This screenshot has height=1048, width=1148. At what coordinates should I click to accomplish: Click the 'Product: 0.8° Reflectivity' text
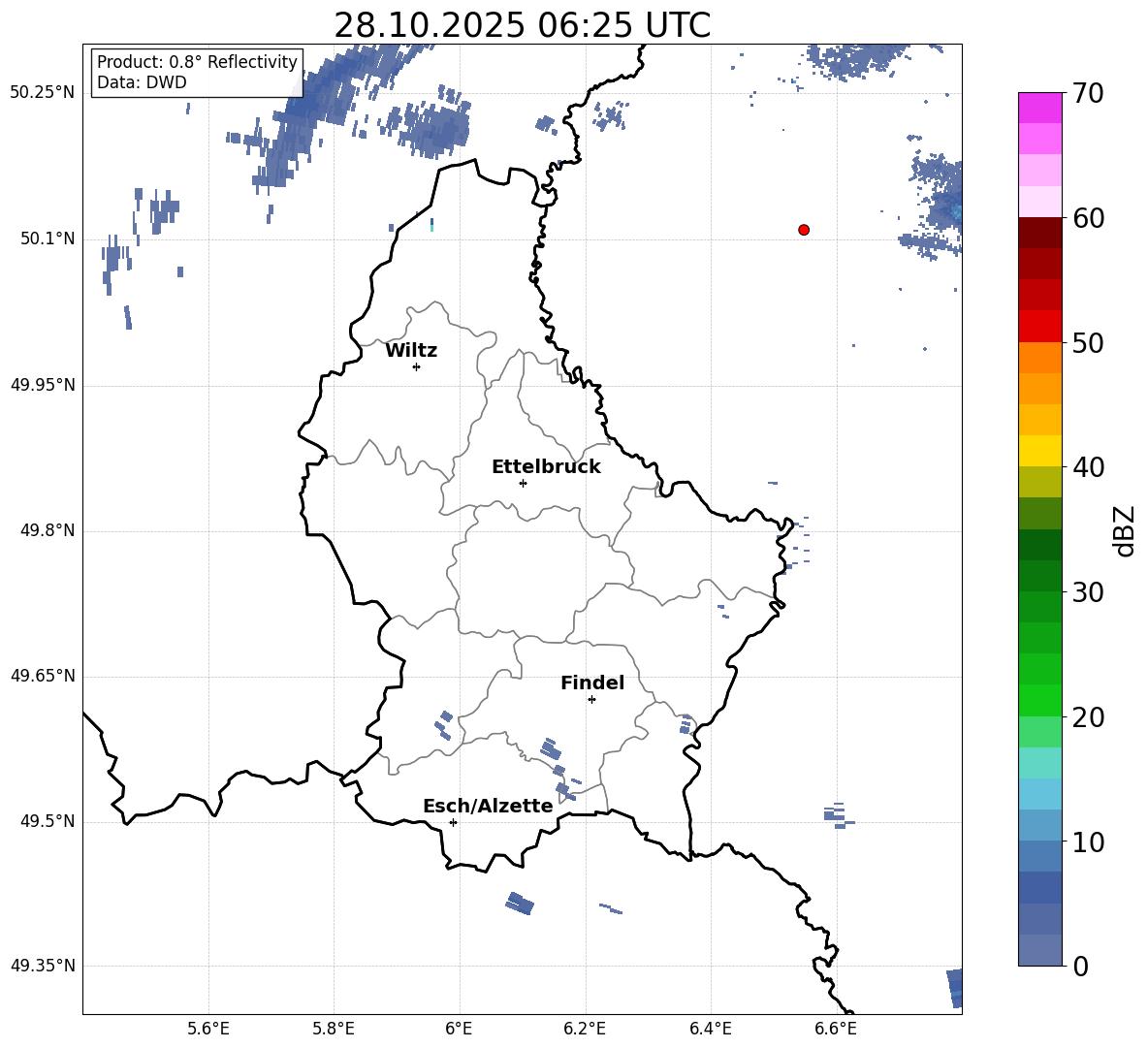(x=197, y=61)
